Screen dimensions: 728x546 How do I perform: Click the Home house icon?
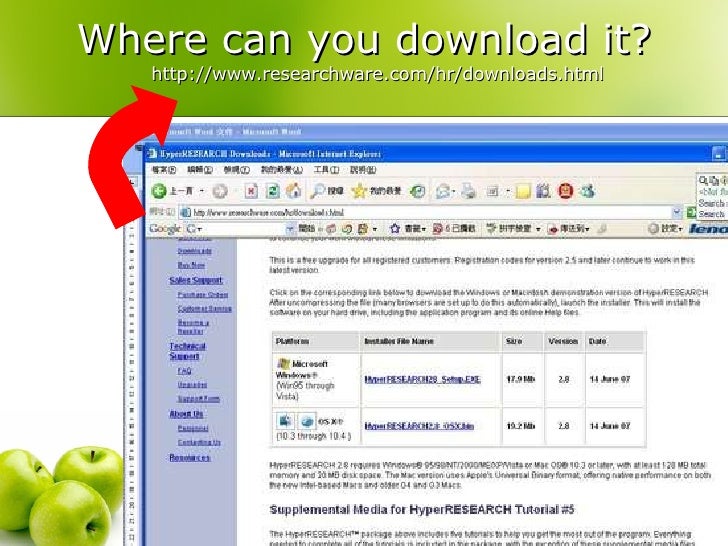coord(293,190)
